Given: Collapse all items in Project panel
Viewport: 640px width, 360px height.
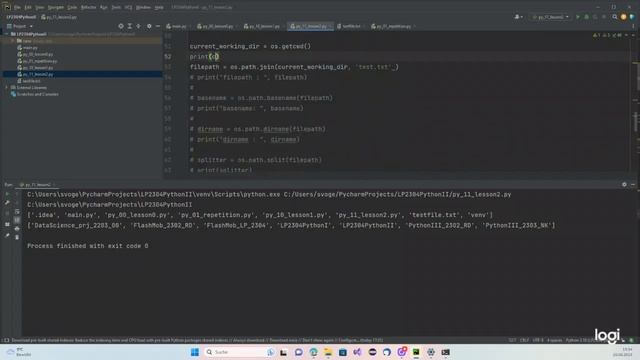Looking at the screenshot, I should [x=138, y=26].
